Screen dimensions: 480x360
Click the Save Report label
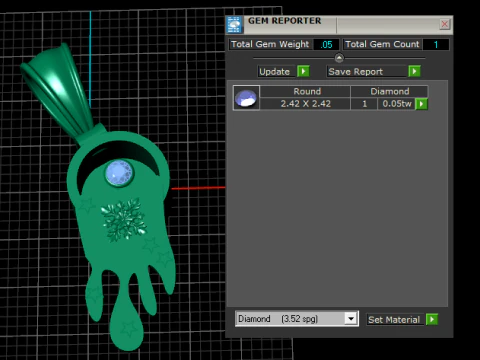click(x=366, y=71)
